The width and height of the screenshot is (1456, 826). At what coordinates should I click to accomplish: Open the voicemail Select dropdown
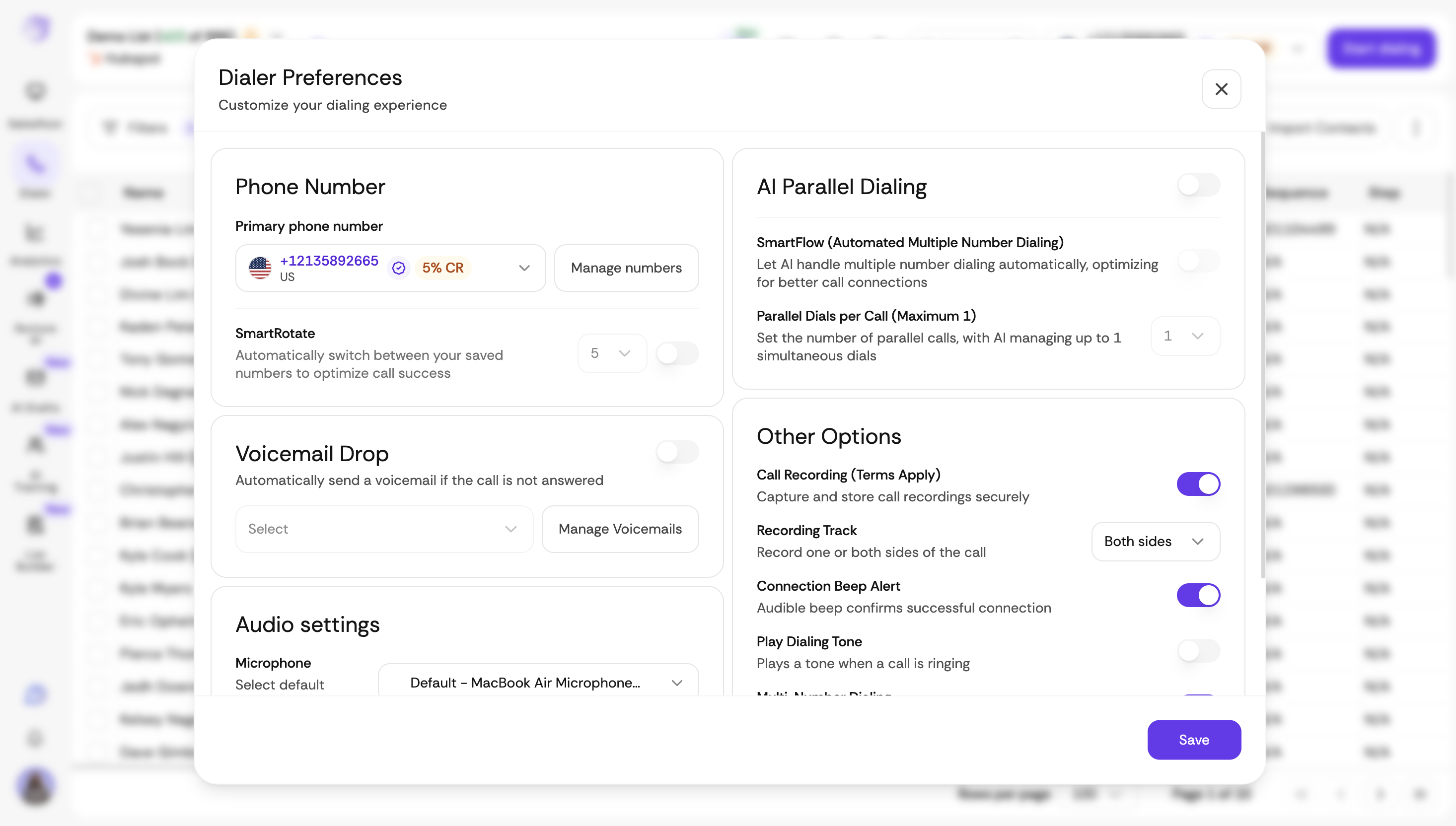(383, 529)
